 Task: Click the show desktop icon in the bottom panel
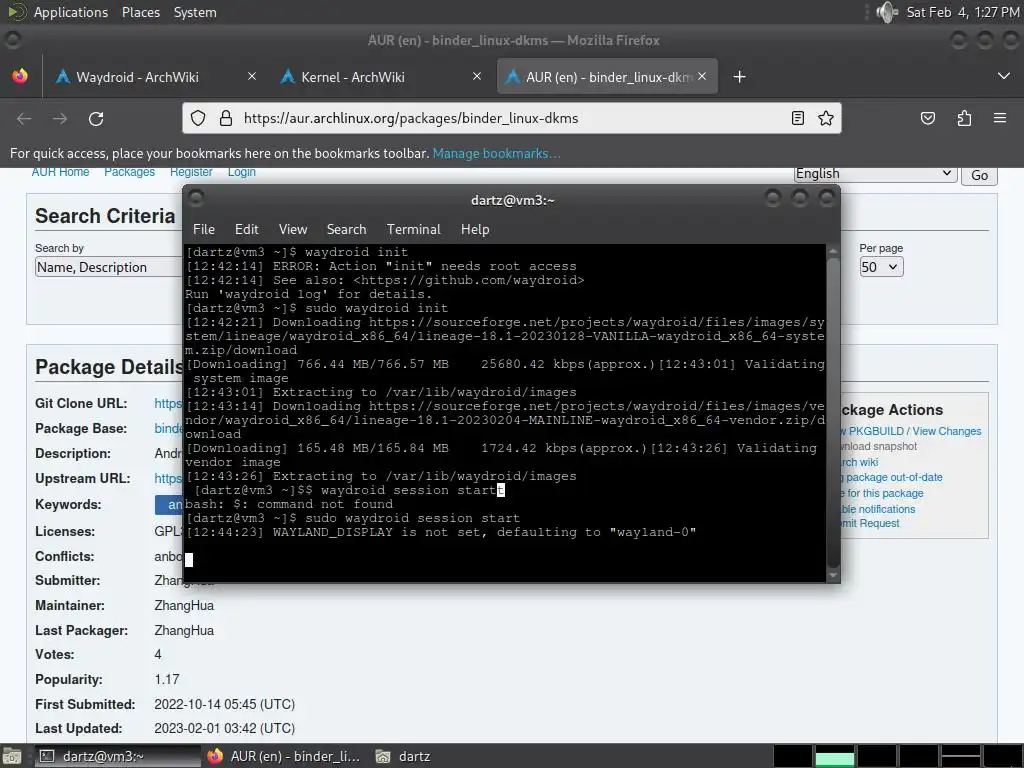(x=11, y=756)
